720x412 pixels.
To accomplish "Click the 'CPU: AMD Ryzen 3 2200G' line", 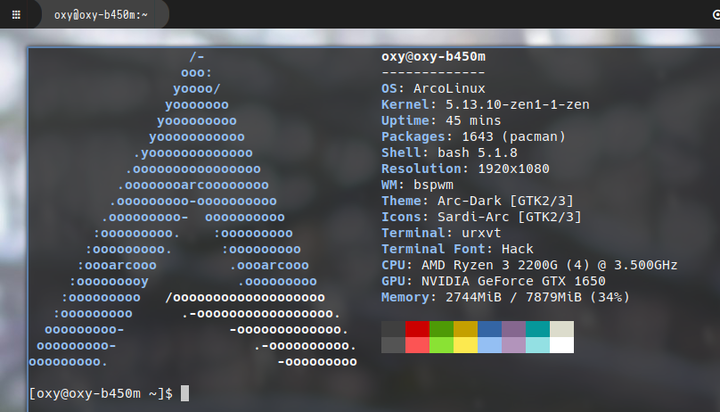I will (x=529, y=265).
